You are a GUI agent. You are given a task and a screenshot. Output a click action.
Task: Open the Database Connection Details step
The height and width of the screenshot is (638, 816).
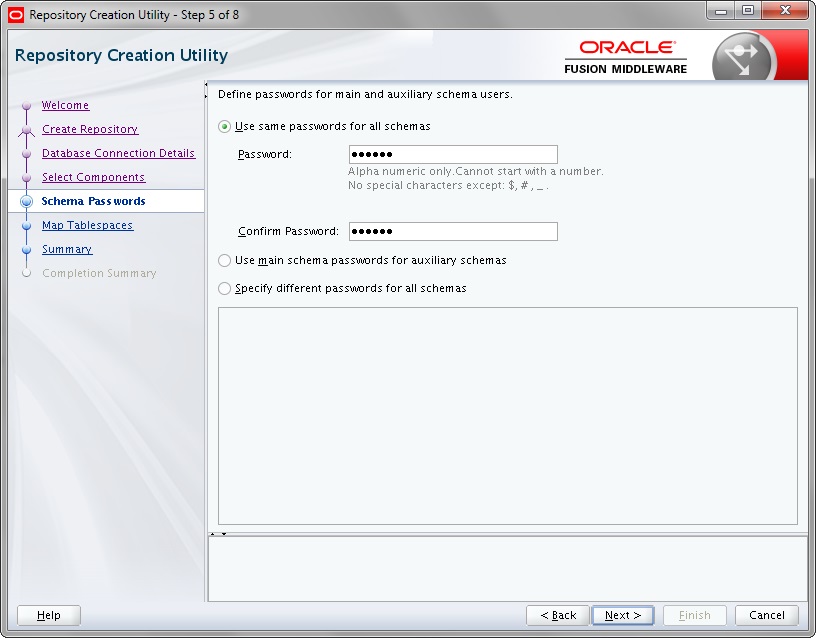[x=119, y=153]
